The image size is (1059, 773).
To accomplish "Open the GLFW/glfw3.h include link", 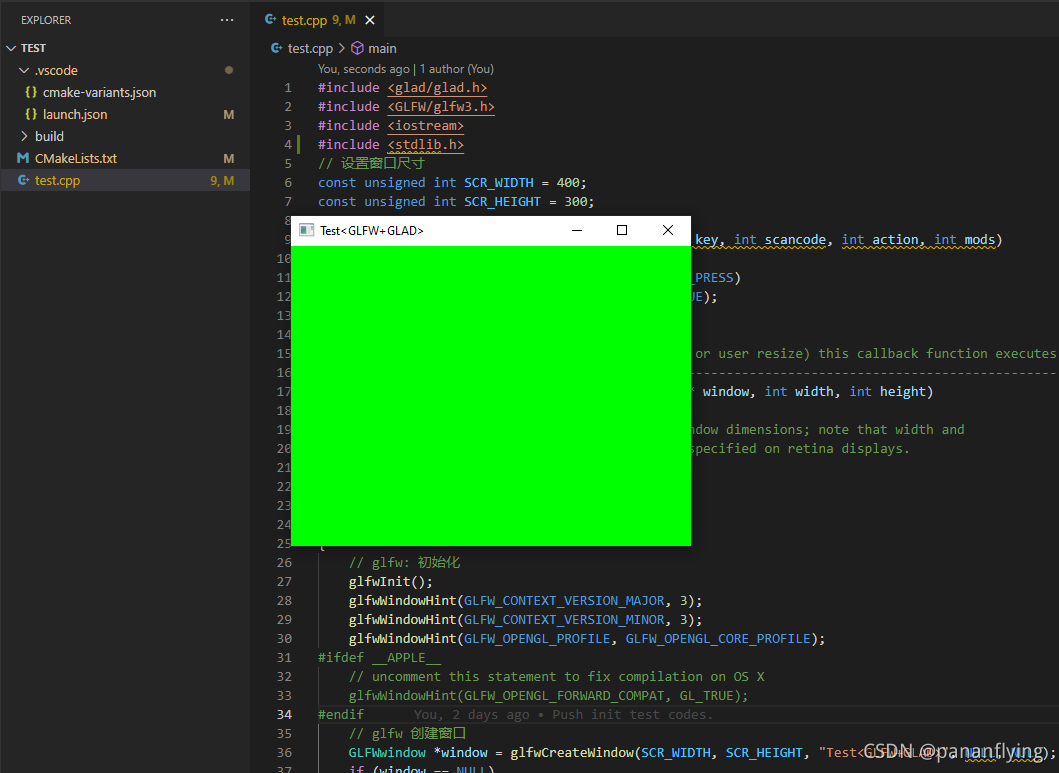I will [x=441, y=107].
